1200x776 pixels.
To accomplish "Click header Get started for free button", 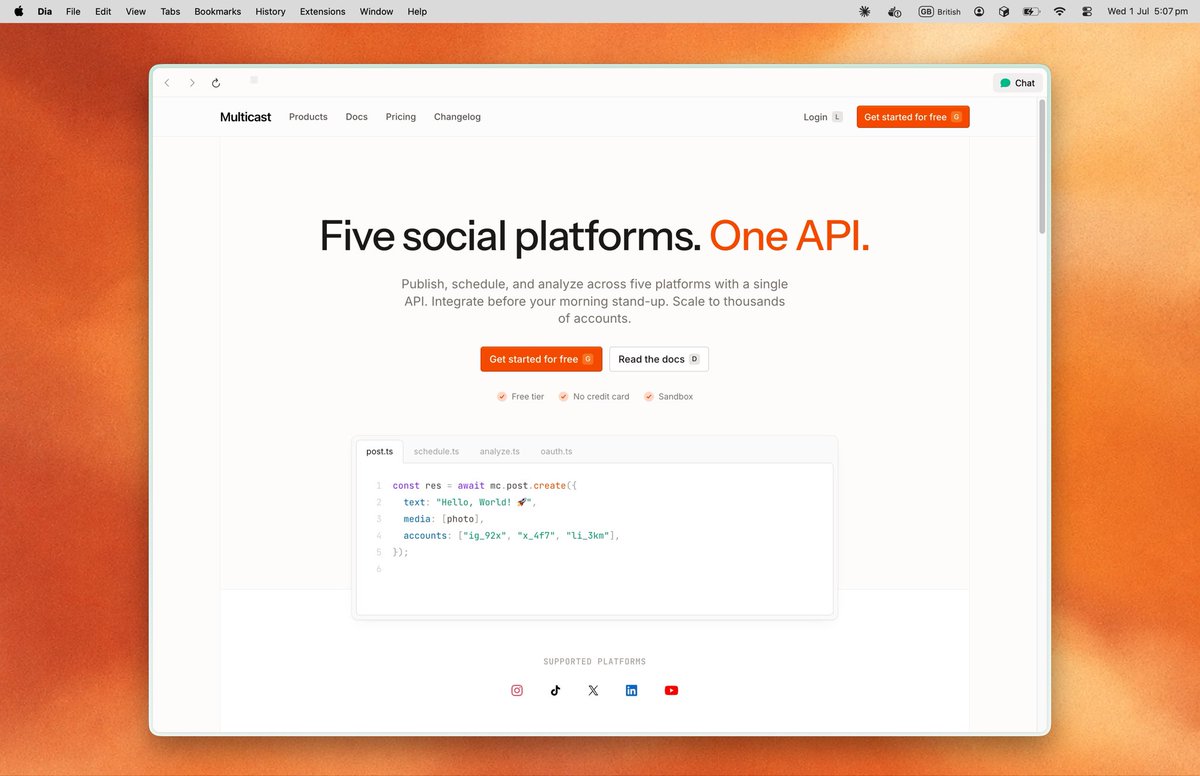I will 913,117.
